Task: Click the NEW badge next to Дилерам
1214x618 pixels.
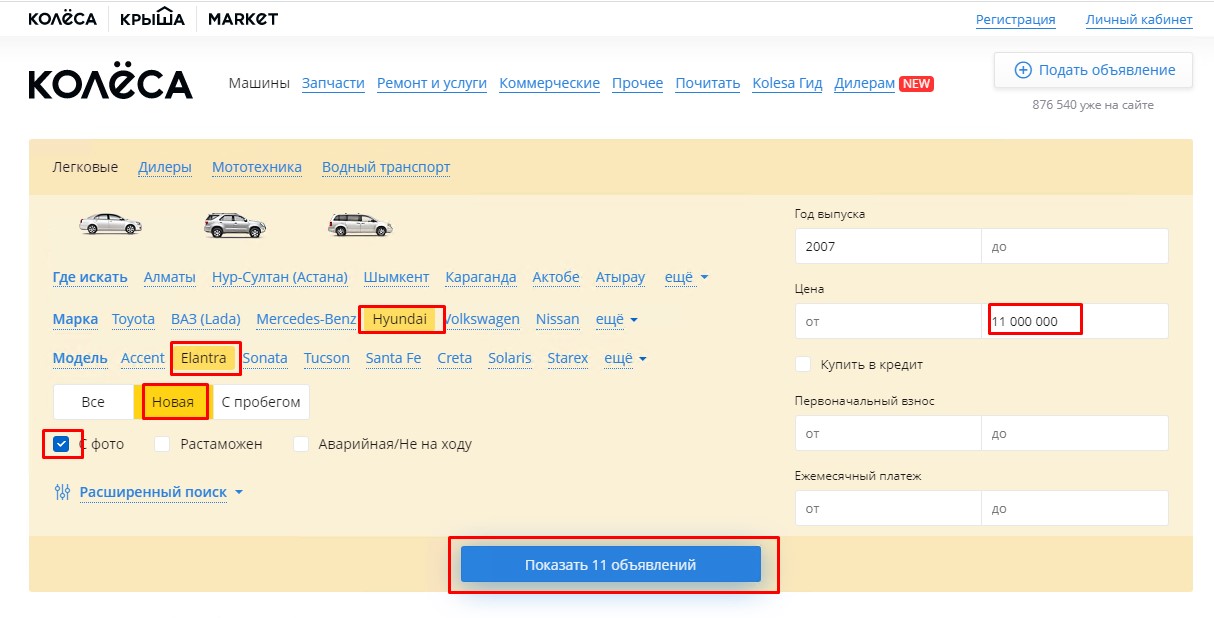Action: [x=916, y=84]
